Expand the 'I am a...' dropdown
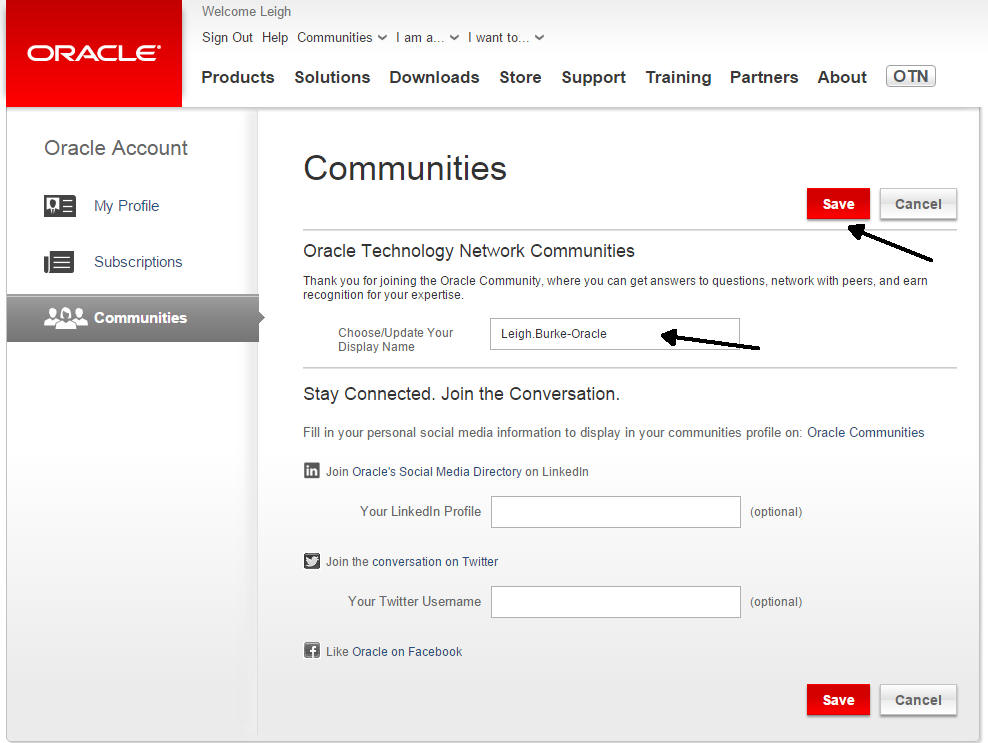Image resolution: width=988 pixels, height=743 pixels. pyautogui.click(x=427, y=38)
